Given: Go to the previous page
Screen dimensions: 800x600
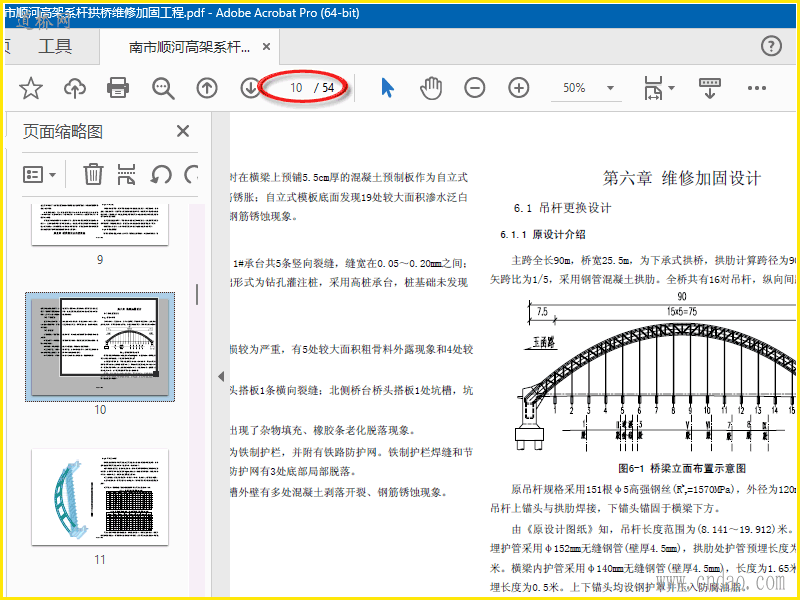Looking at the screenshot, I should (207, 88).
